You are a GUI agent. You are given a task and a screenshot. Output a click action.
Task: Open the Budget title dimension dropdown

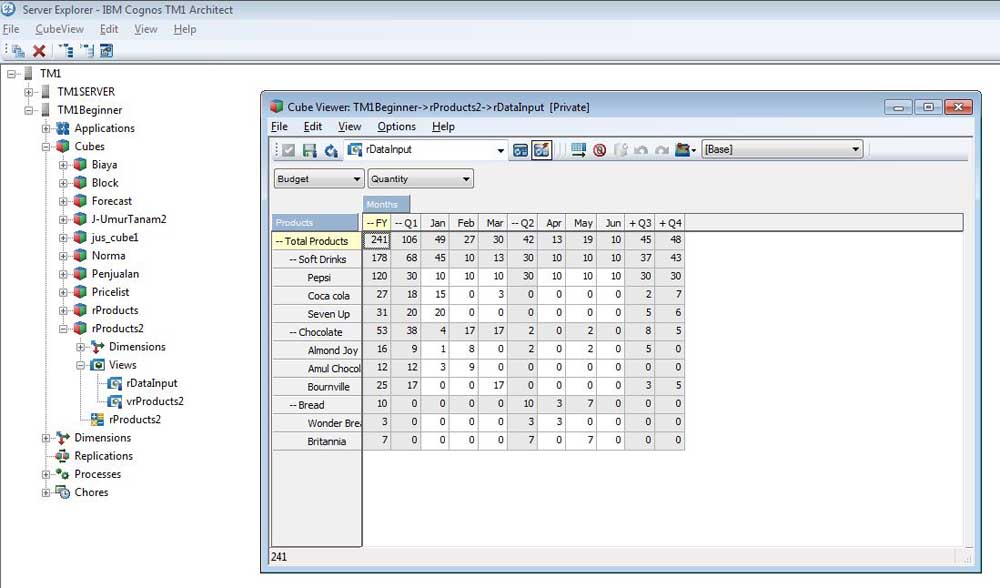tap(357, 179)
